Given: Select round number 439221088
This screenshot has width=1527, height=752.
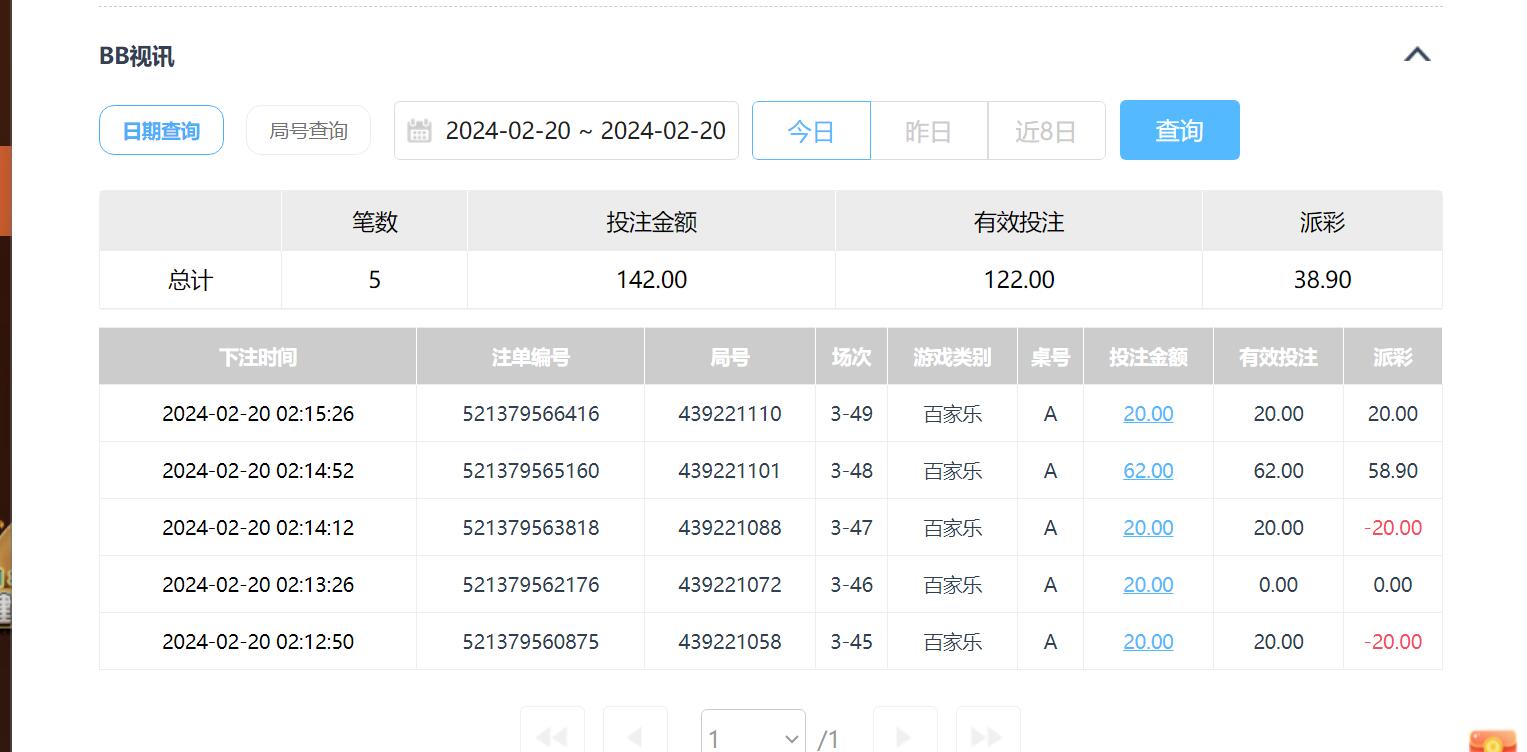Looking at the screenshot, I should pyautogui.click(x=730, y=527).
